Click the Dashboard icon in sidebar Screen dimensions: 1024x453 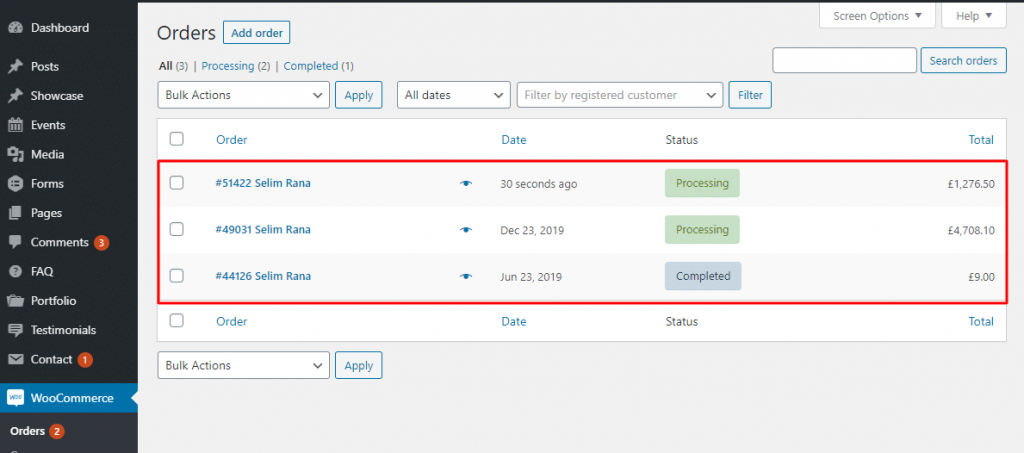click(15, 28)
